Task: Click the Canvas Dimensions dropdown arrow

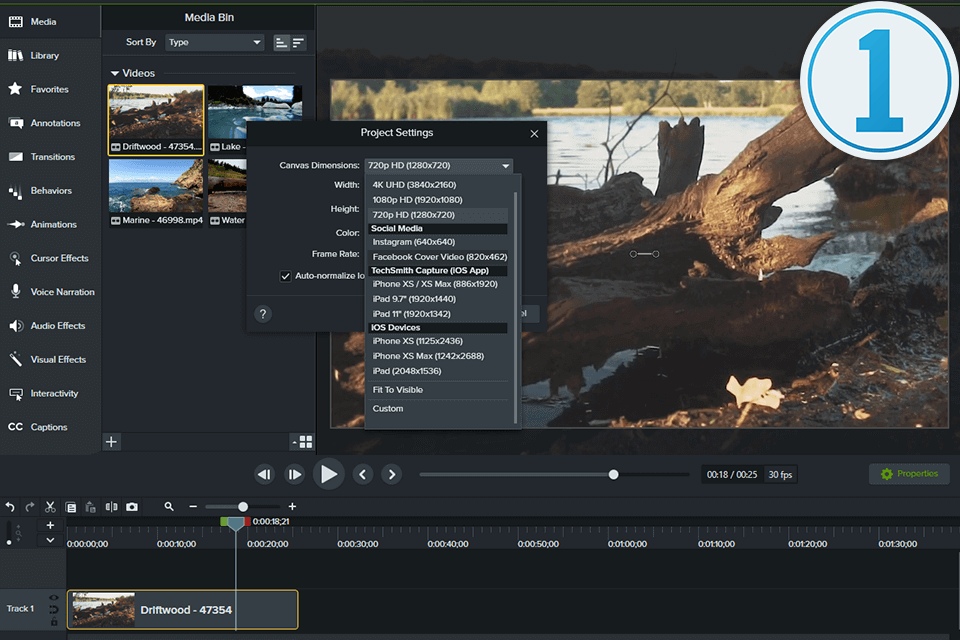Action: [x=506, y=165]
